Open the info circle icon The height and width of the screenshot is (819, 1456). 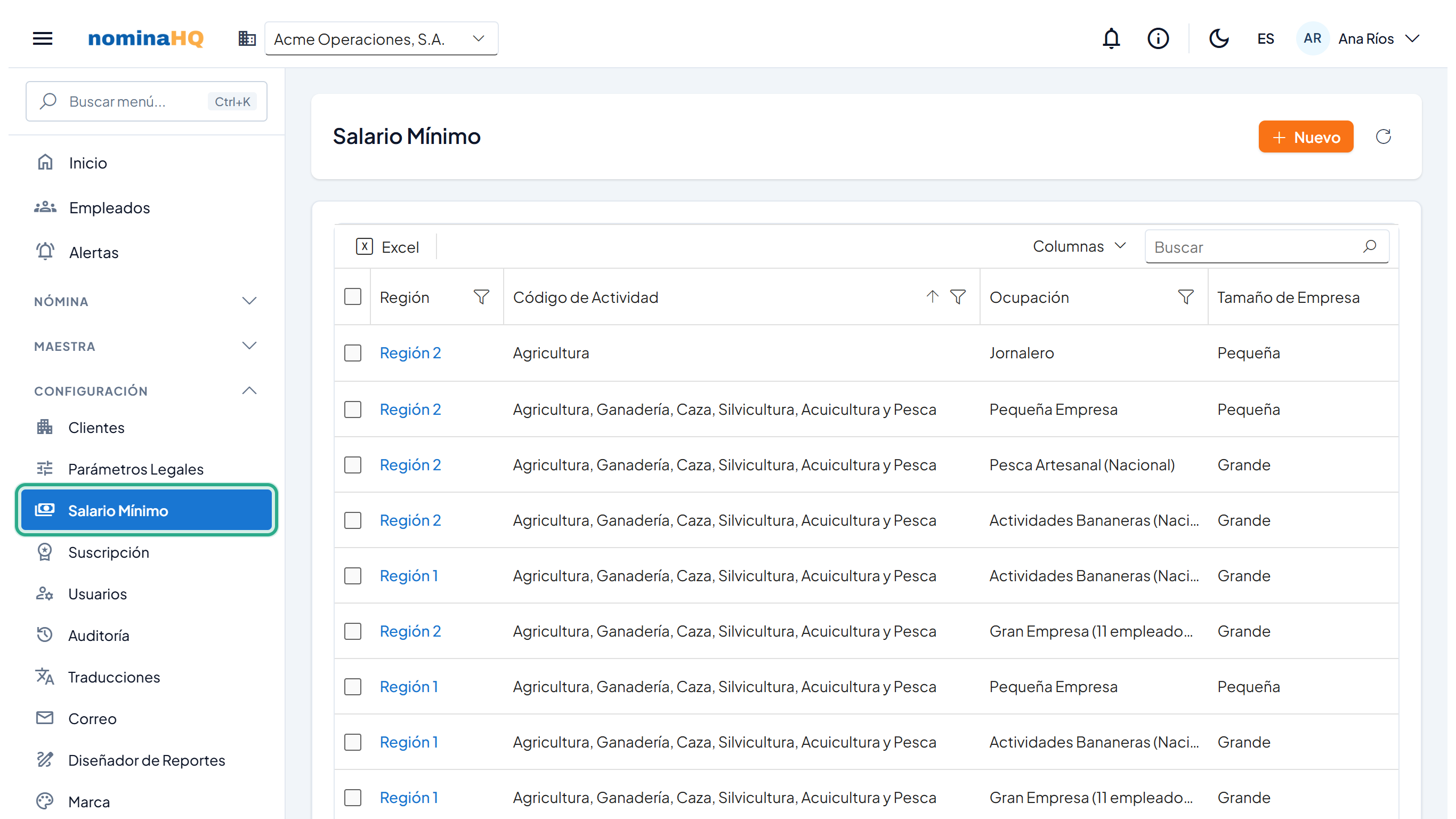1158,38
